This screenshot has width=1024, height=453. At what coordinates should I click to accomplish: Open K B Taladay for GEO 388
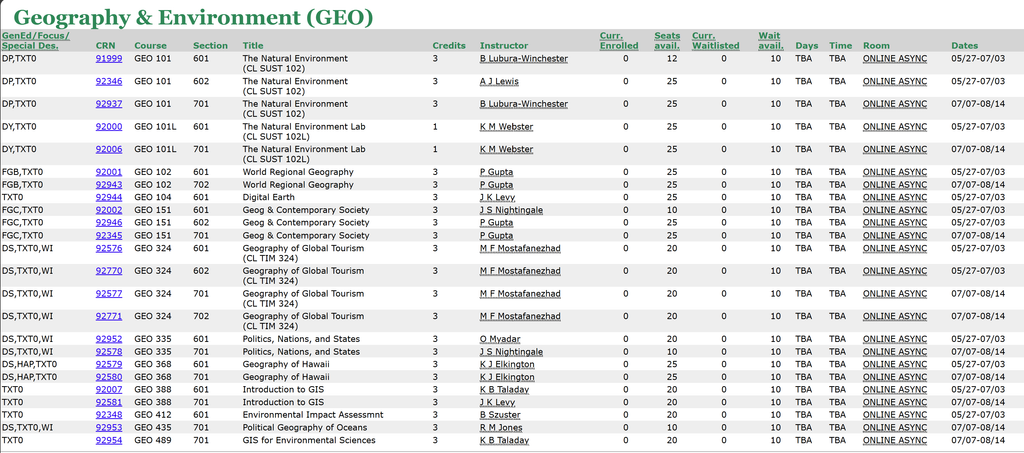504,390
